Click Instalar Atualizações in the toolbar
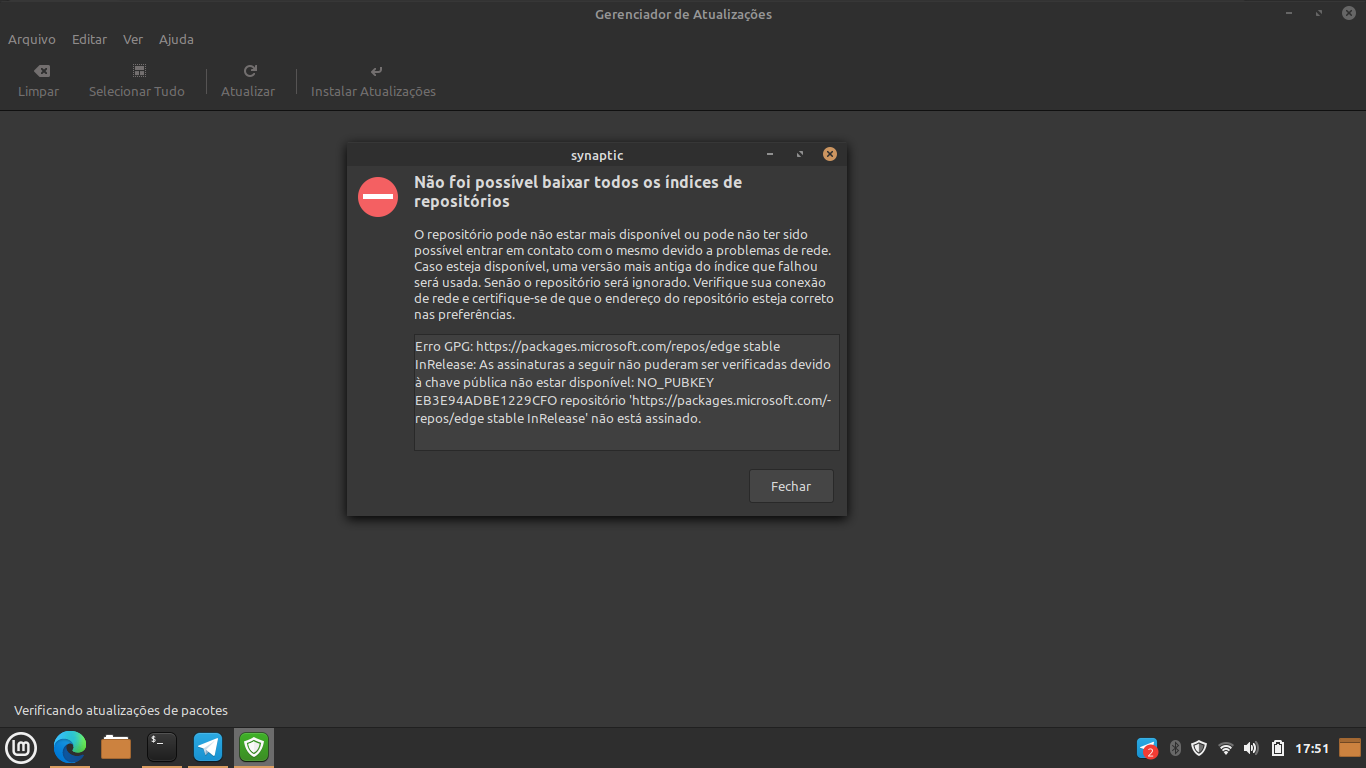The width and height of the screenshot is (1366, 768). click(x=373, y=81)
